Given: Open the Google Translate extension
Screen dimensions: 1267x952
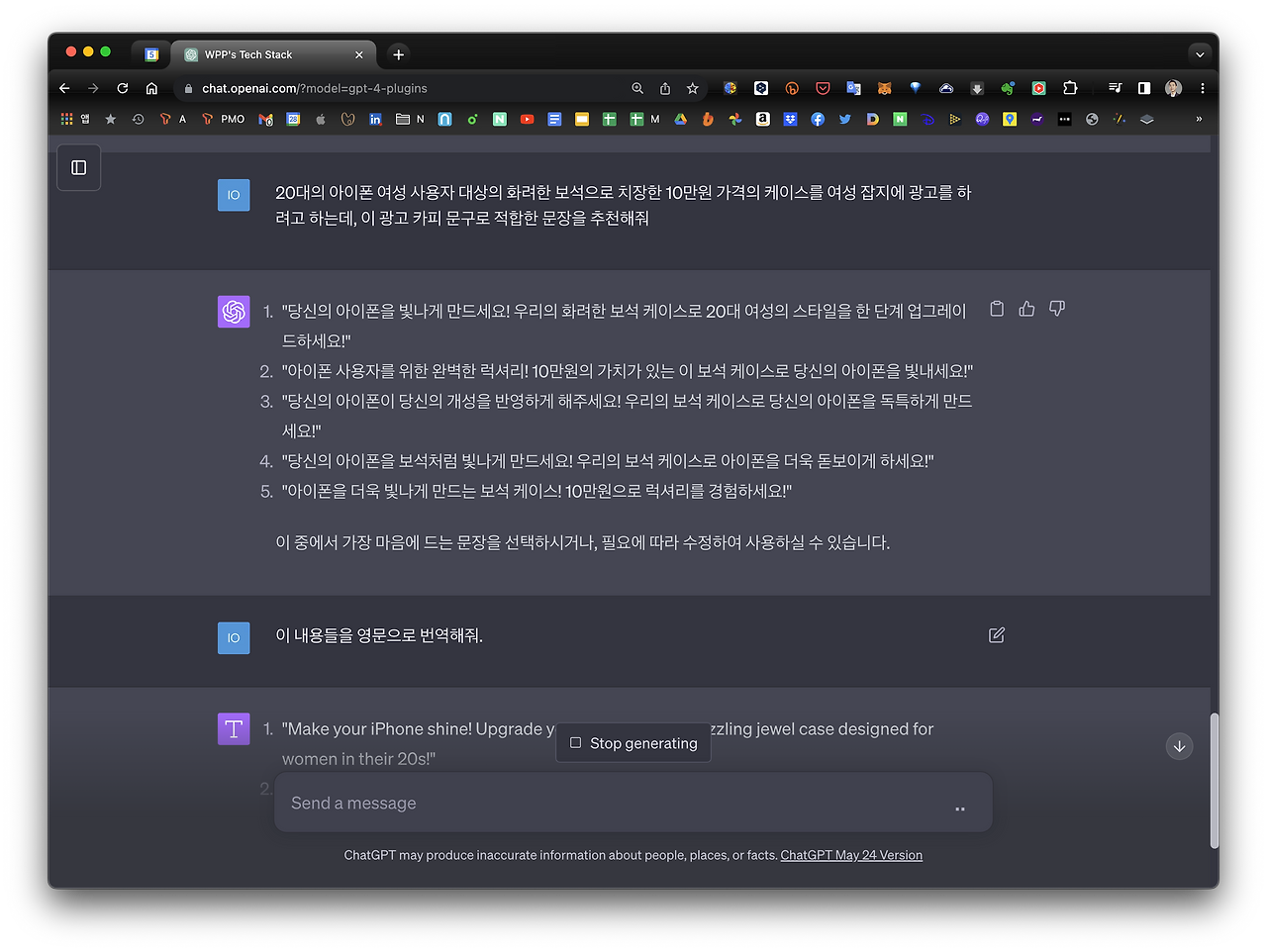Looking at the screenshot, I should pyautogui.click(x=853, y=88).
